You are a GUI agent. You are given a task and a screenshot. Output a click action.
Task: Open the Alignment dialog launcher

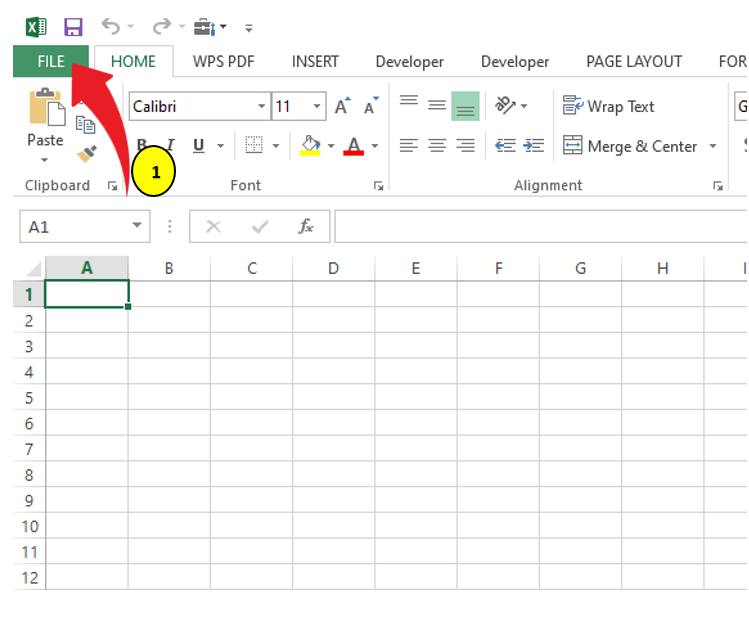click(x=718, y=186)
